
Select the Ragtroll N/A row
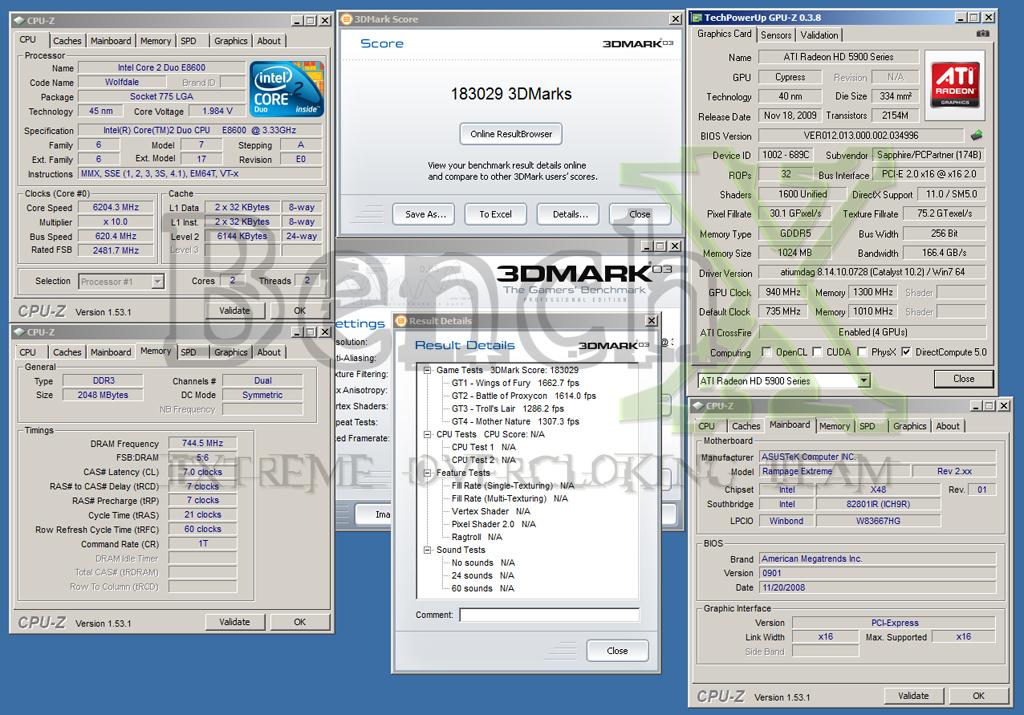[477, 537]
